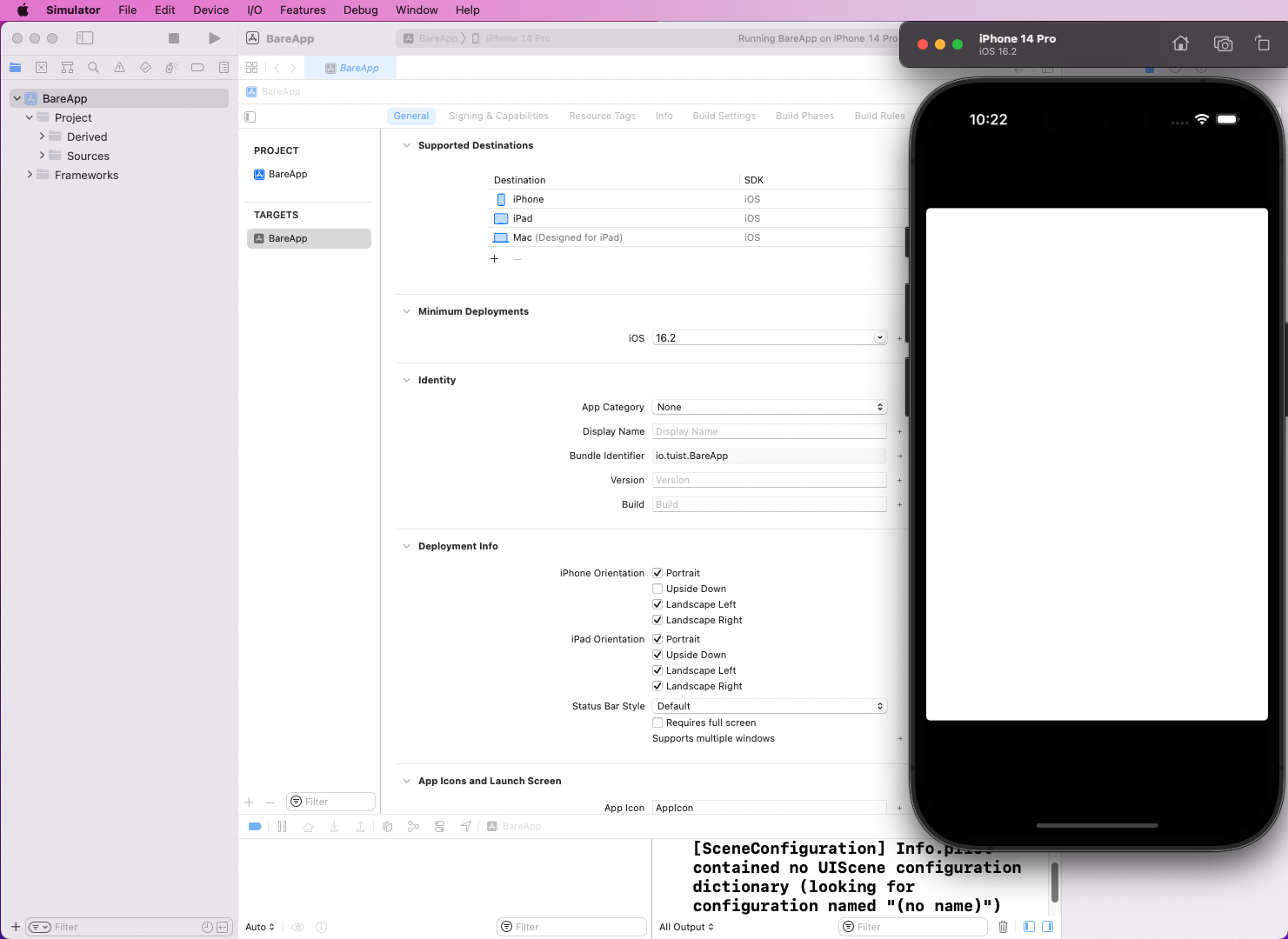Switch to Signing & Capabilities tab
The image size is (1288, 939).
point(498,116)
